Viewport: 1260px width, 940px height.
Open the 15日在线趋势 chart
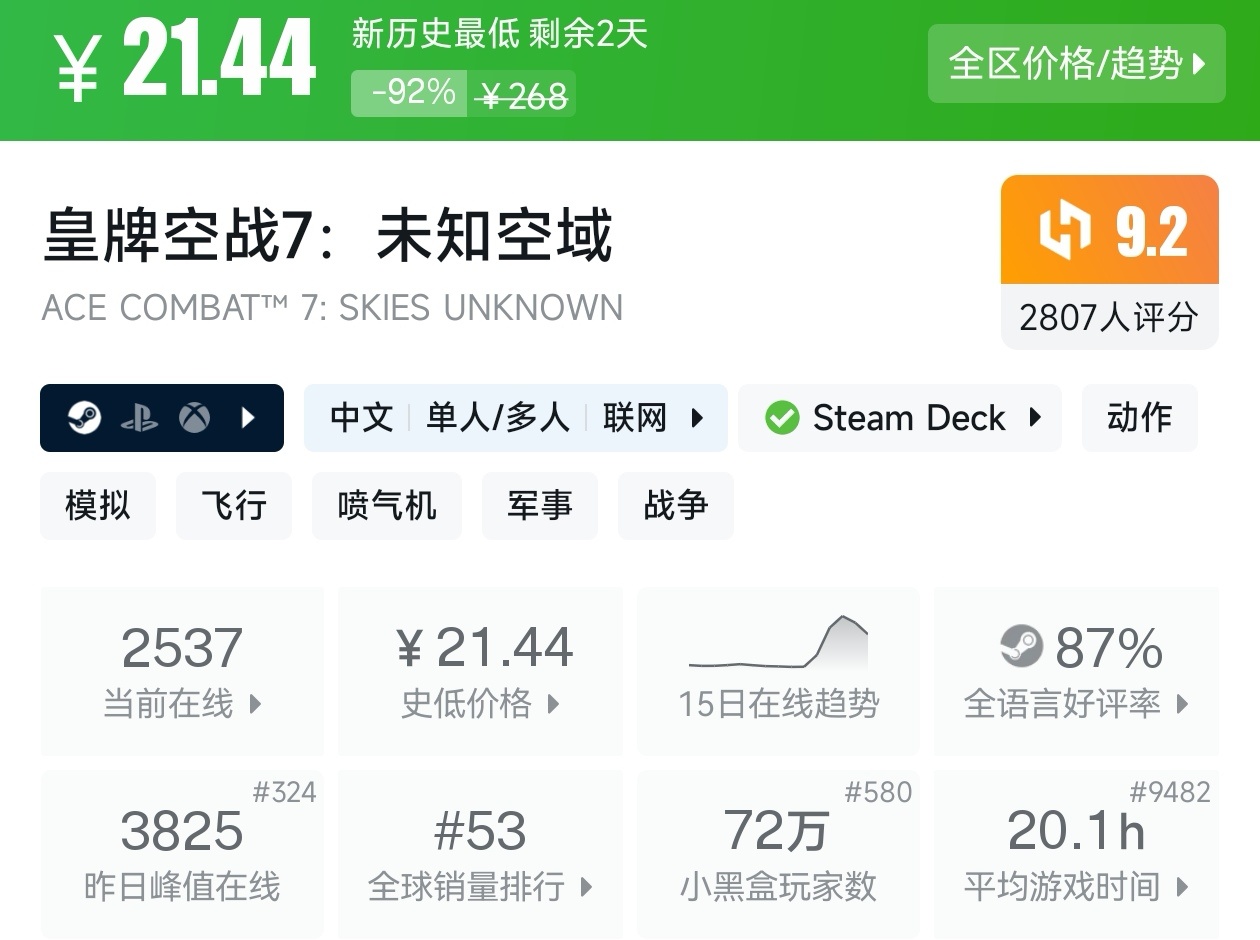[x=778, y=671]
